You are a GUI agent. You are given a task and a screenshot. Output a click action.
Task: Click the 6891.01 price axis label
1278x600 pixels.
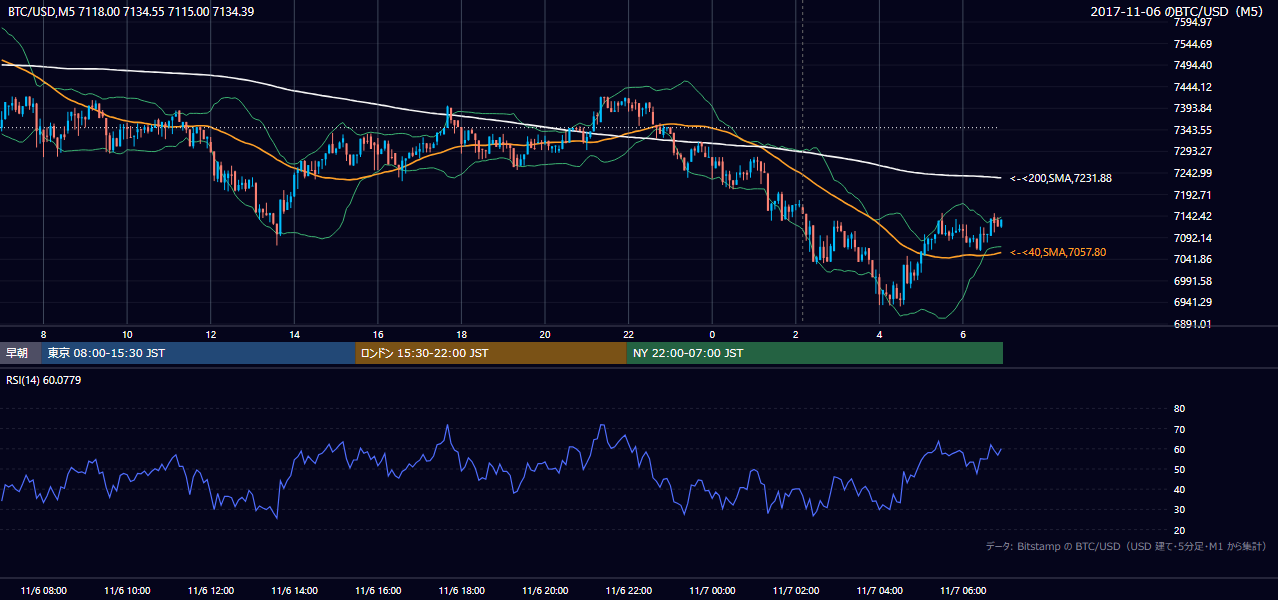point(1192,324)
